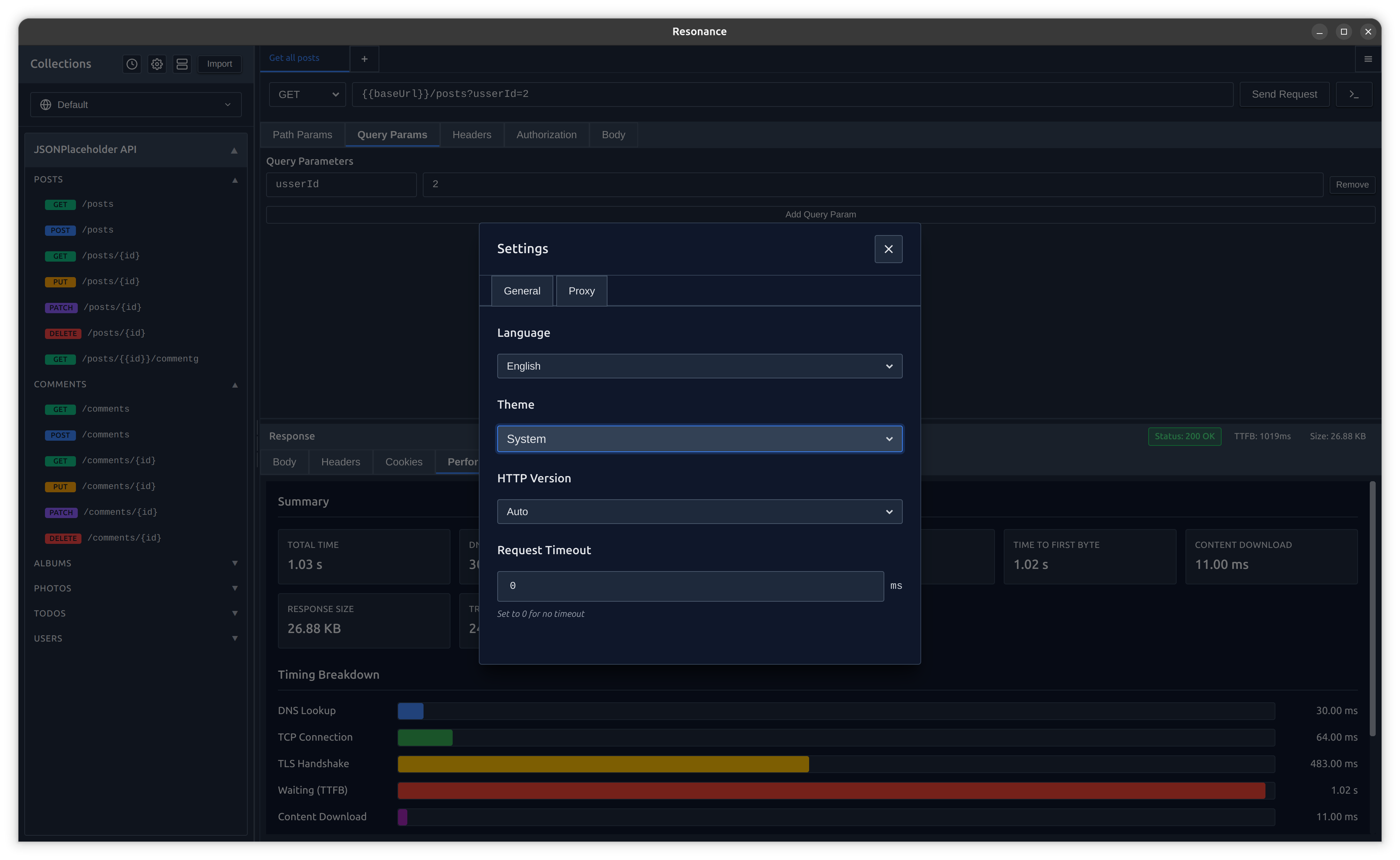Image resolution: width=1400 pixels, height=860 pixels.
Task: Close Settings dialog with X icon
Action: (888, 249)
